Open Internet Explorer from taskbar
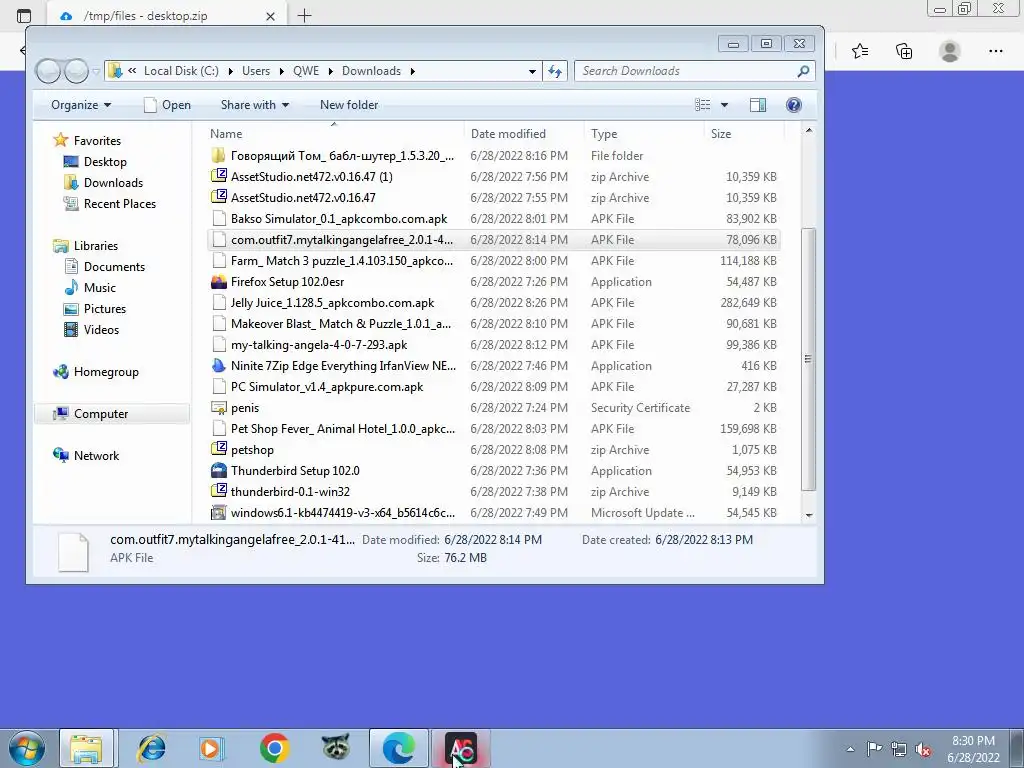The width and height of the screenshot is (1024, 768). pos(151,748)
